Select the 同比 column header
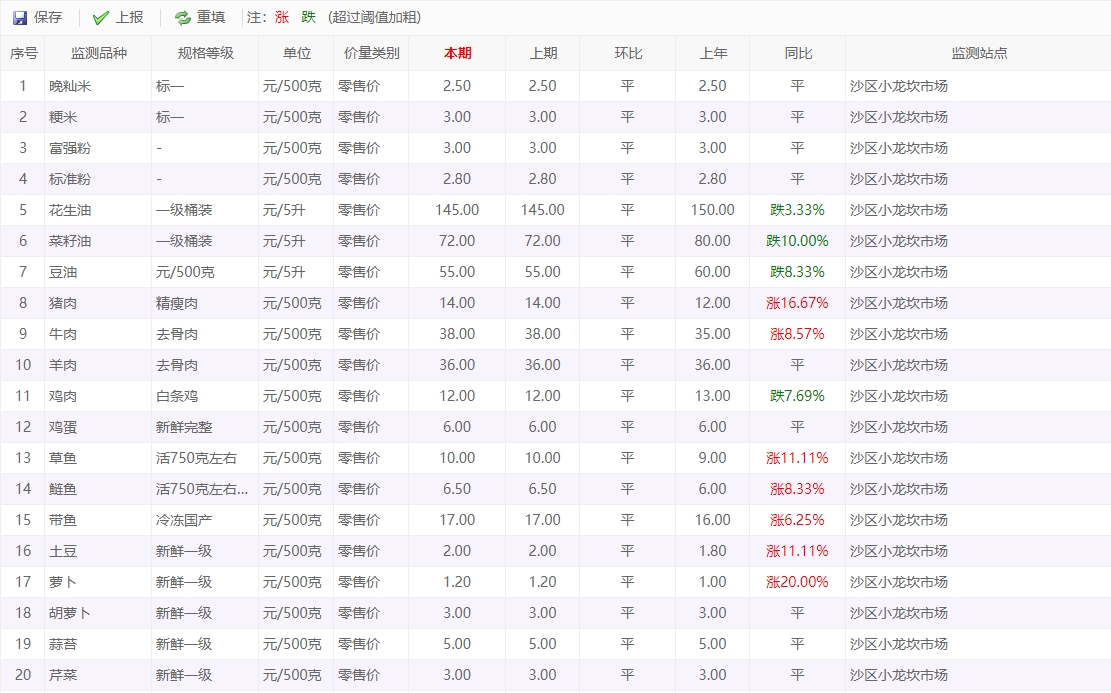Screen dimensions: 1111x693 tap(797, 53)
